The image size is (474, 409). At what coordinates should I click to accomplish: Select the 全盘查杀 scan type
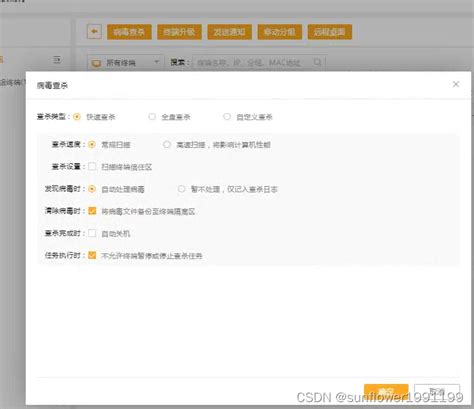152,117
